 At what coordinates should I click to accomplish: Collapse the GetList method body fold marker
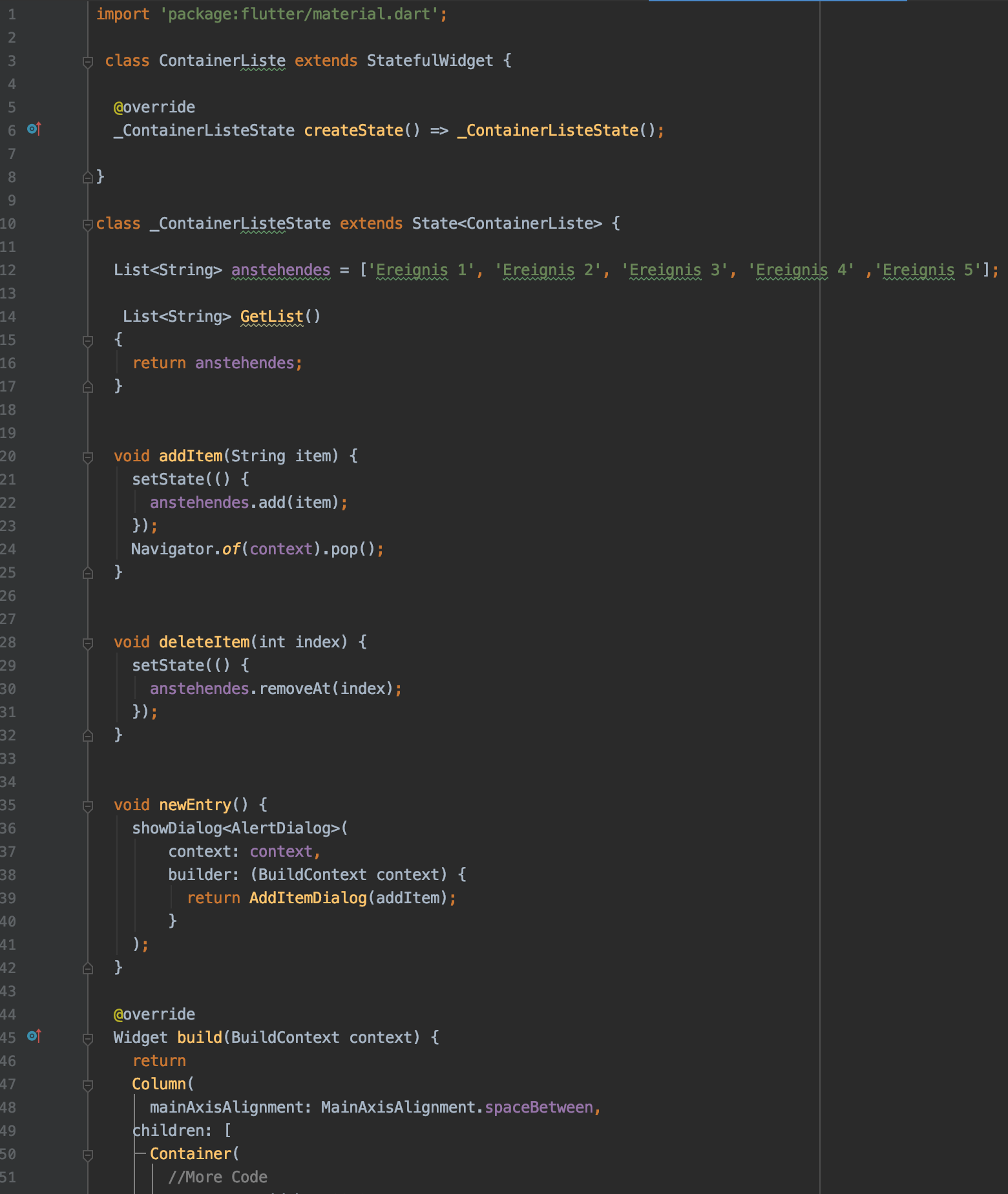pyautogui.click(x=88, y=341)
